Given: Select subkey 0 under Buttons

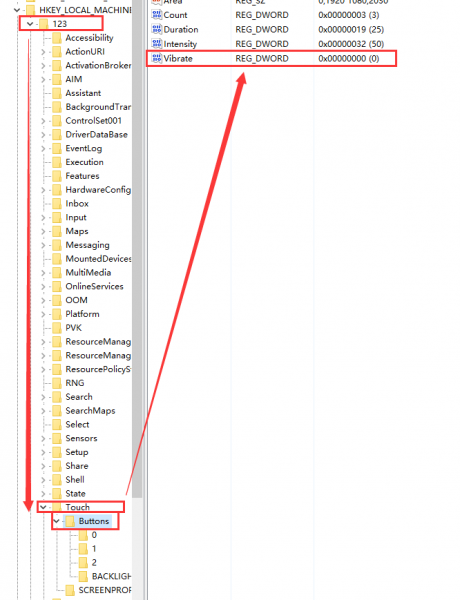Looking at the screenshot, I should (x=94, y=535).
